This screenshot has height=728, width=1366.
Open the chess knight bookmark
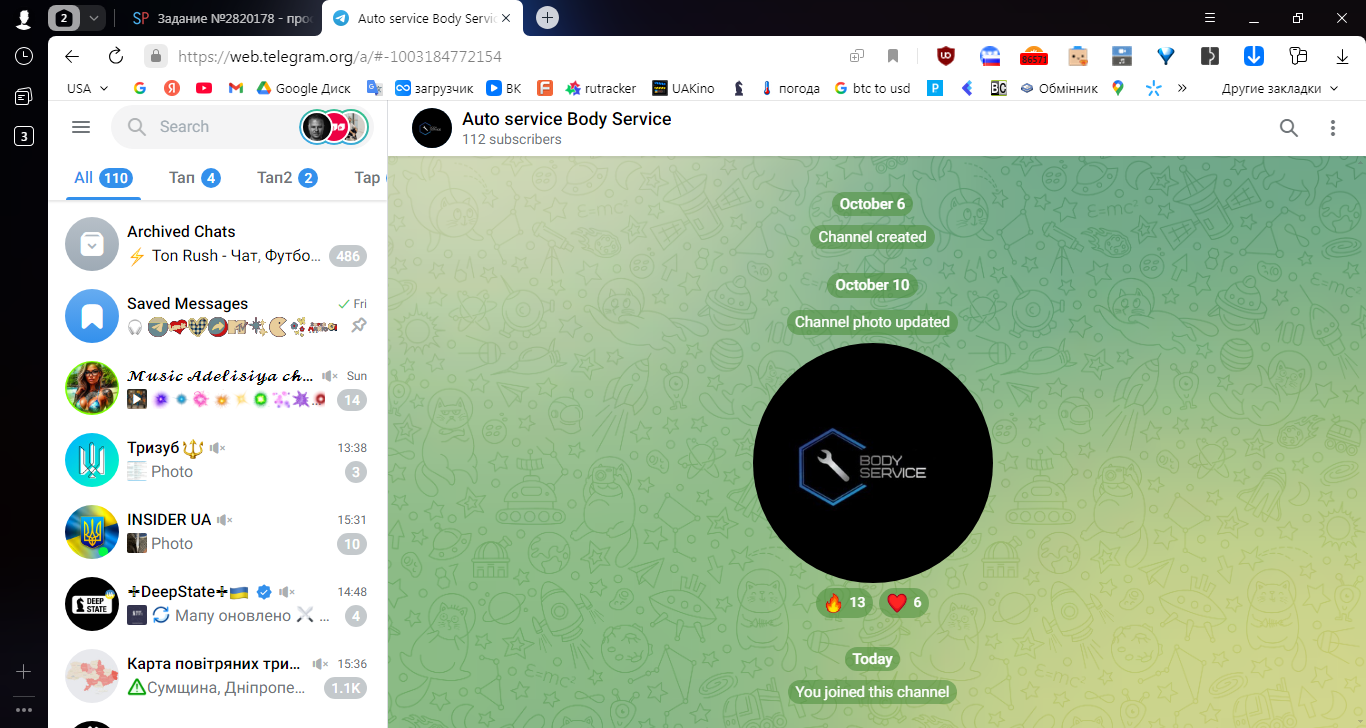pos(738,88)
